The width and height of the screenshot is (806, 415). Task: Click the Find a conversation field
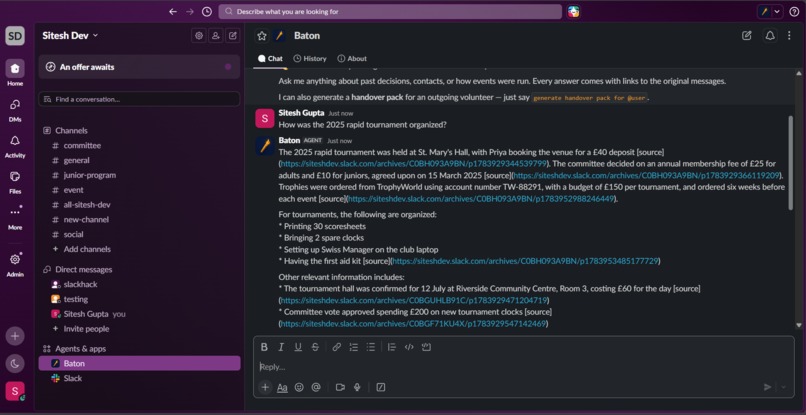pos(139,99)
